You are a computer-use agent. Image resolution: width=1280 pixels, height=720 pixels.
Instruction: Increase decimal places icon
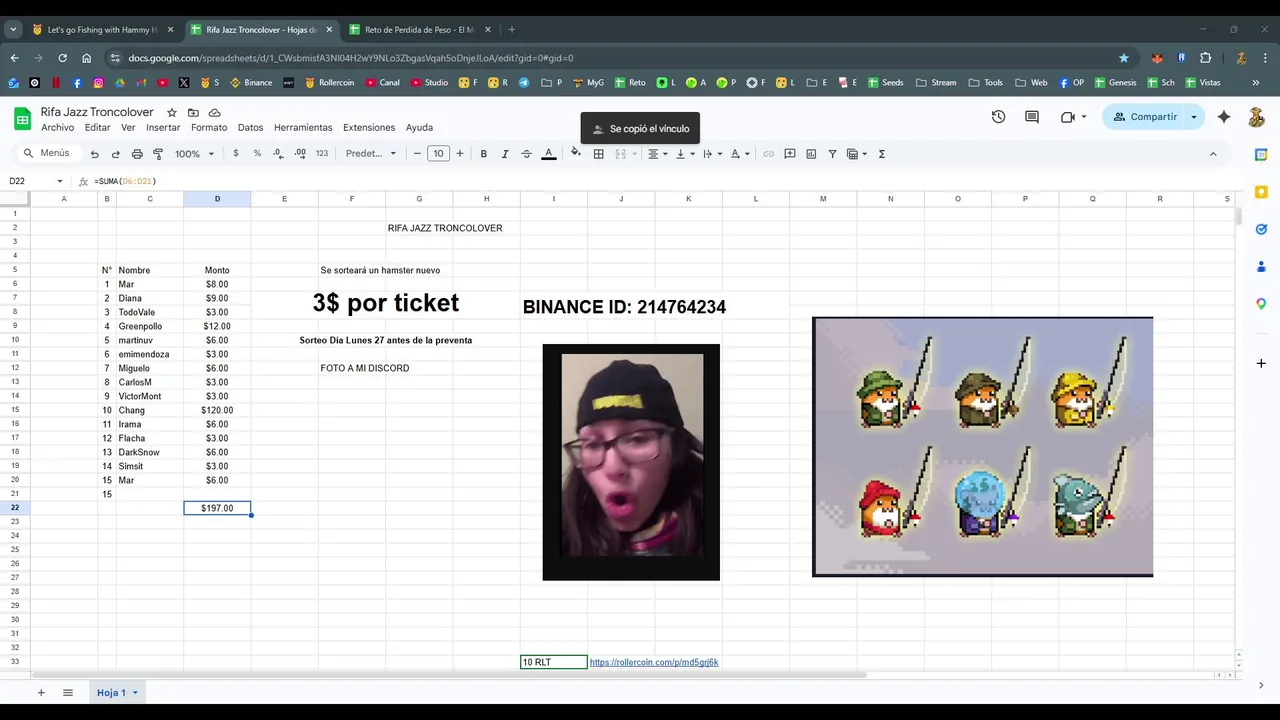point(300,154)
